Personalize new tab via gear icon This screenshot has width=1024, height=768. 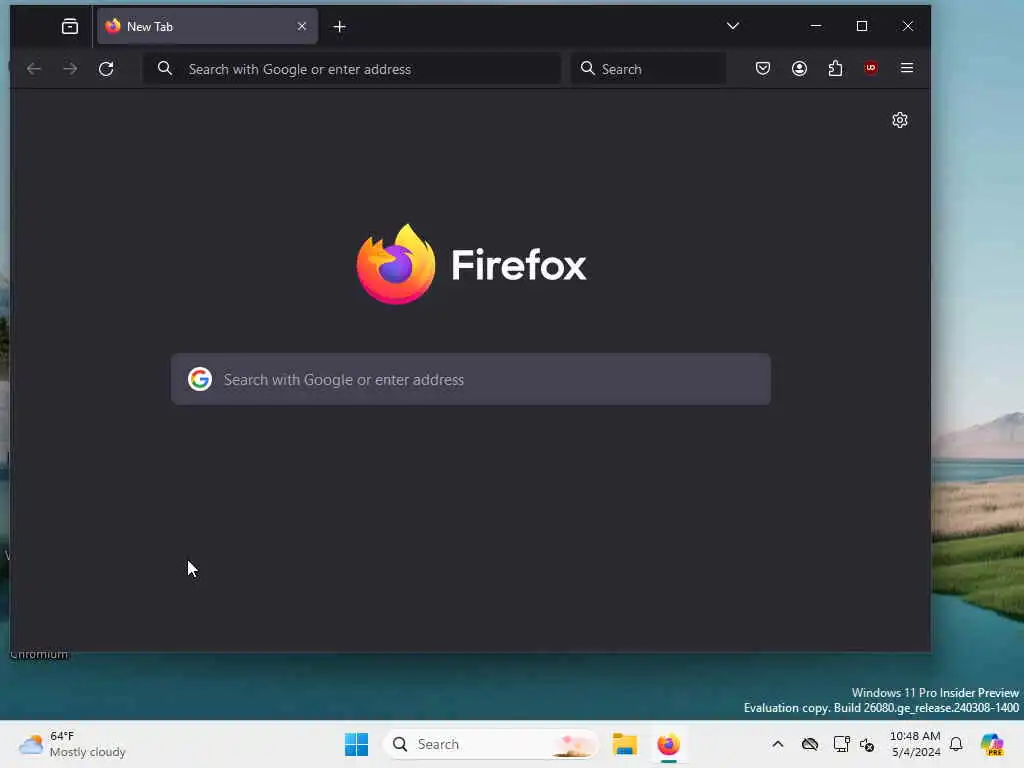point(900,120)
